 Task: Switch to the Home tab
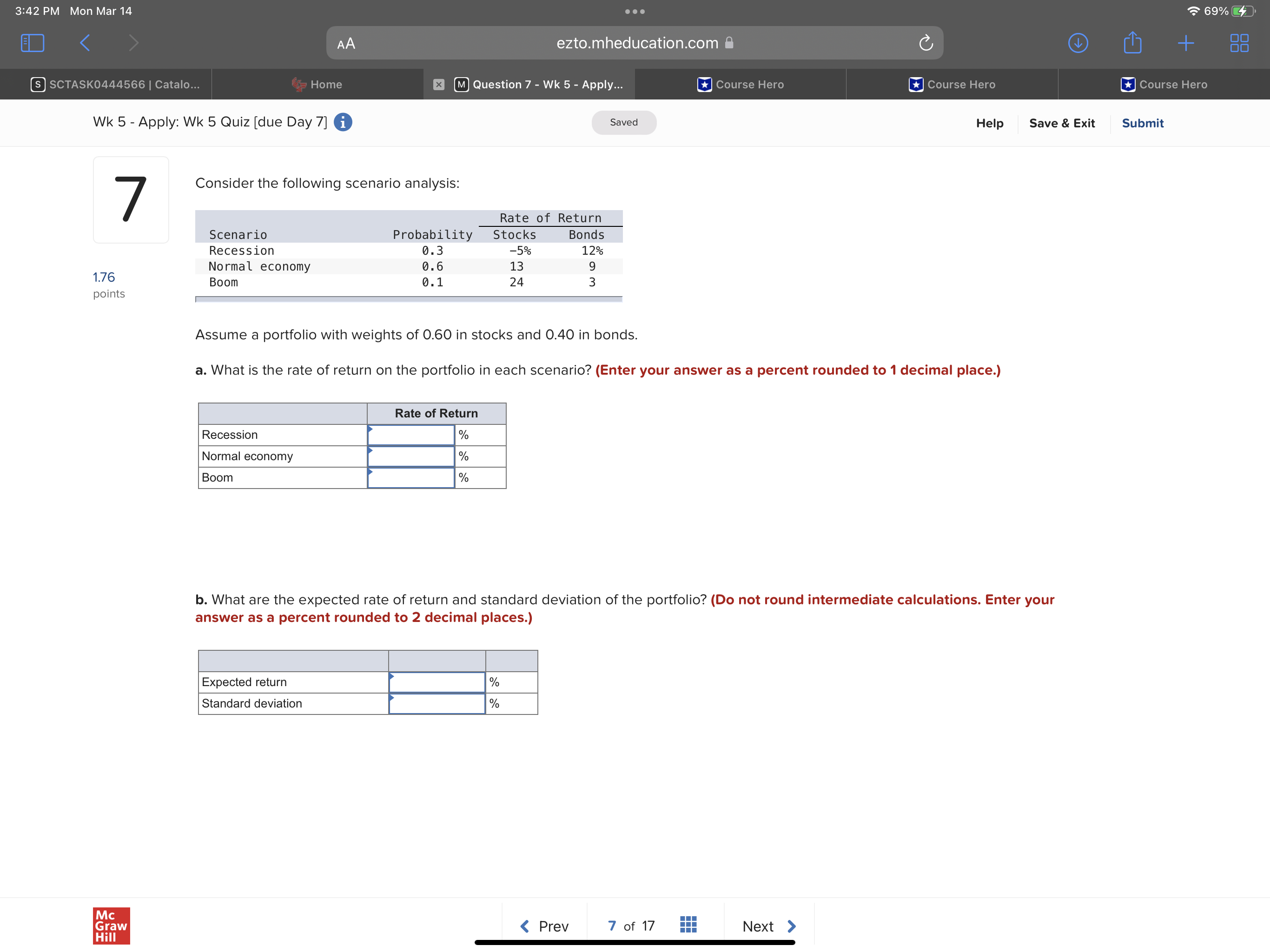tap(317, 85)
